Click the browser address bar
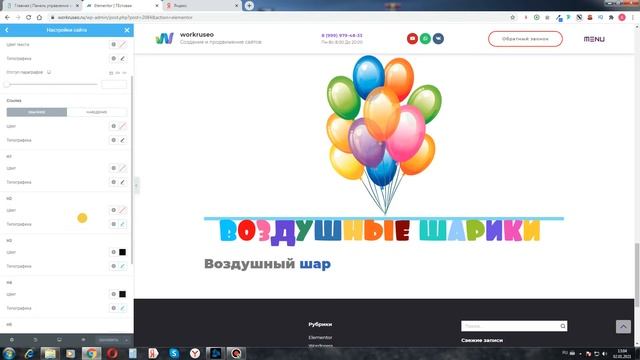The width and height of the screenshot is (640, 360). coord(278,18)
